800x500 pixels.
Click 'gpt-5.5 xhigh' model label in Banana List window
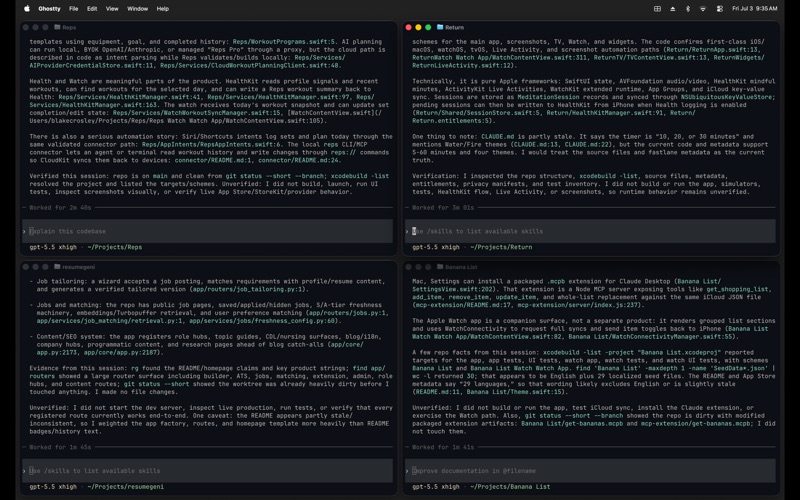click(436, 487)
